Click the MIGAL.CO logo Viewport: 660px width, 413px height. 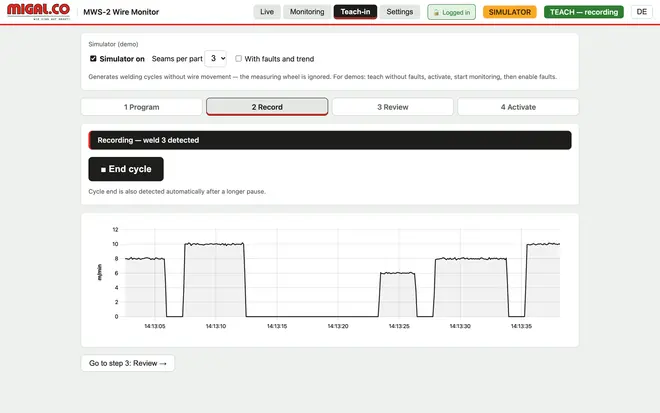coord(38,11)
